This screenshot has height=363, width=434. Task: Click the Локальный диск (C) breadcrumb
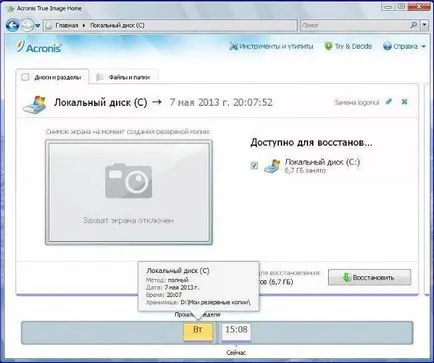[117, 25]
